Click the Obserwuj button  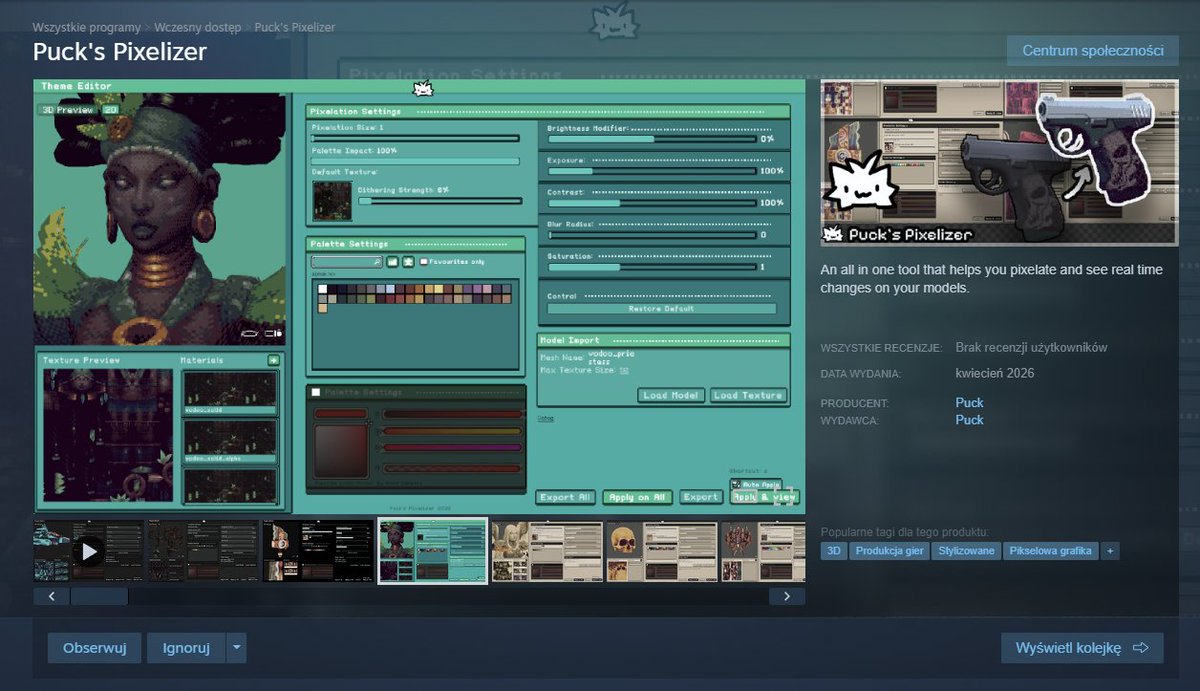94,648
